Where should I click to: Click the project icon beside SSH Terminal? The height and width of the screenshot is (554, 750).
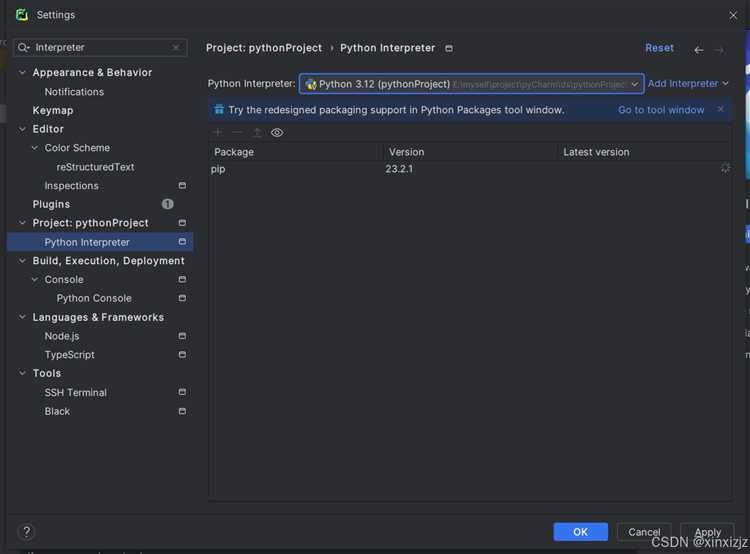182,392
